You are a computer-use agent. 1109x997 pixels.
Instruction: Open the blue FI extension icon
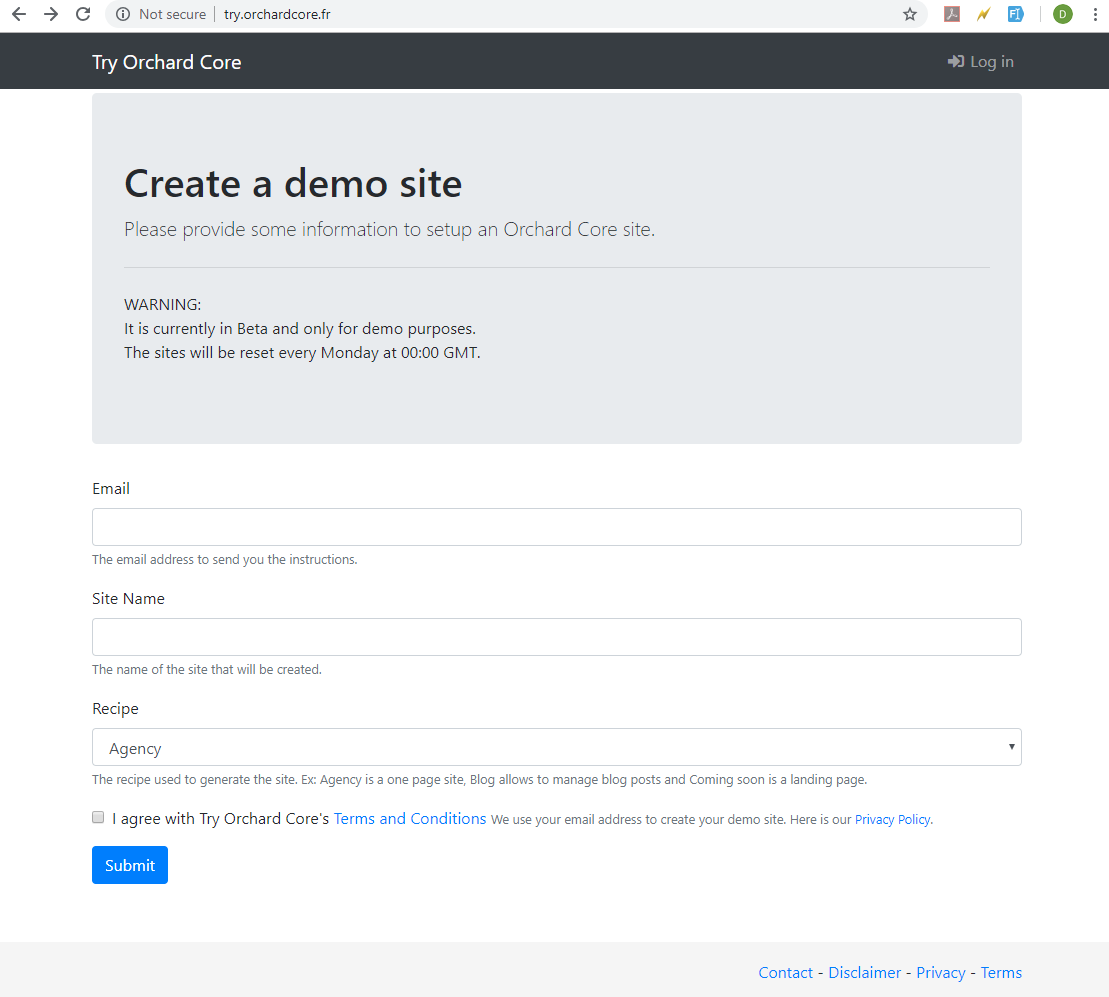click(1016, 14)
